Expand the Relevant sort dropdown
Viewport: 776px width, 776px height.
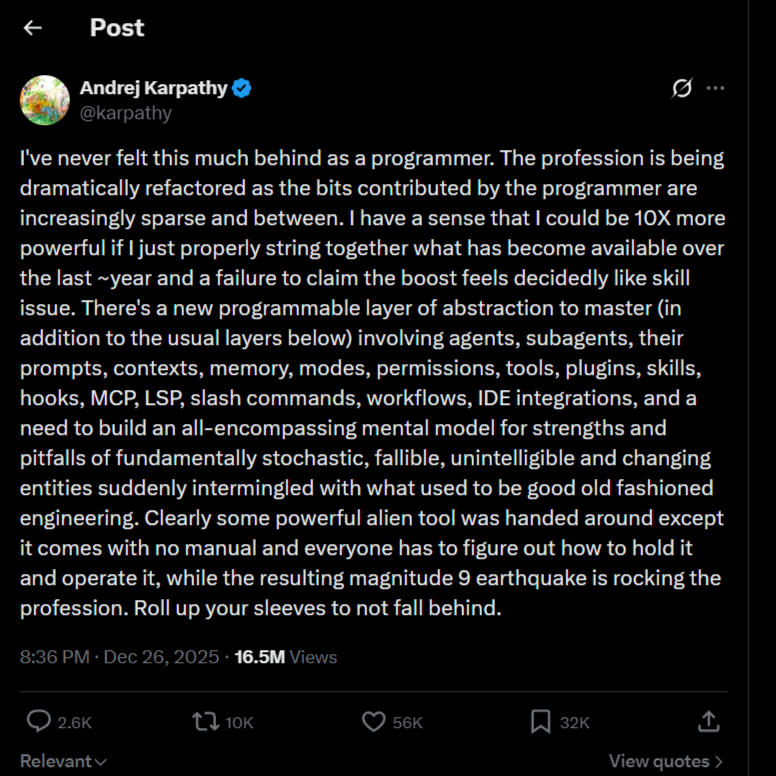click(63, 762)
